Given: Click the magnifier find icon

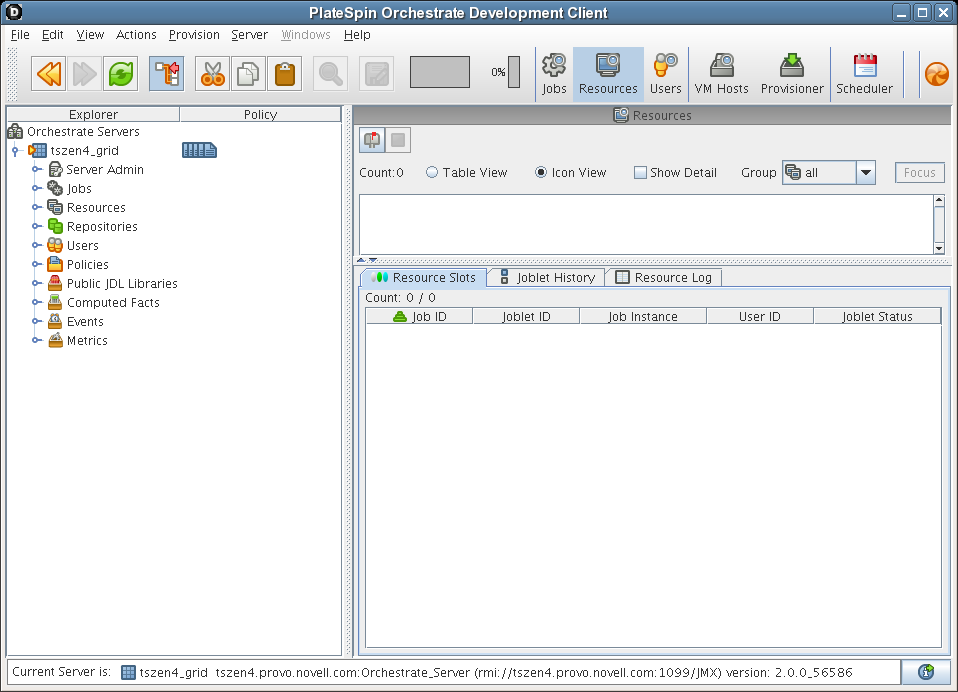Looking at the screenshot, I should [x=331, y=74].
